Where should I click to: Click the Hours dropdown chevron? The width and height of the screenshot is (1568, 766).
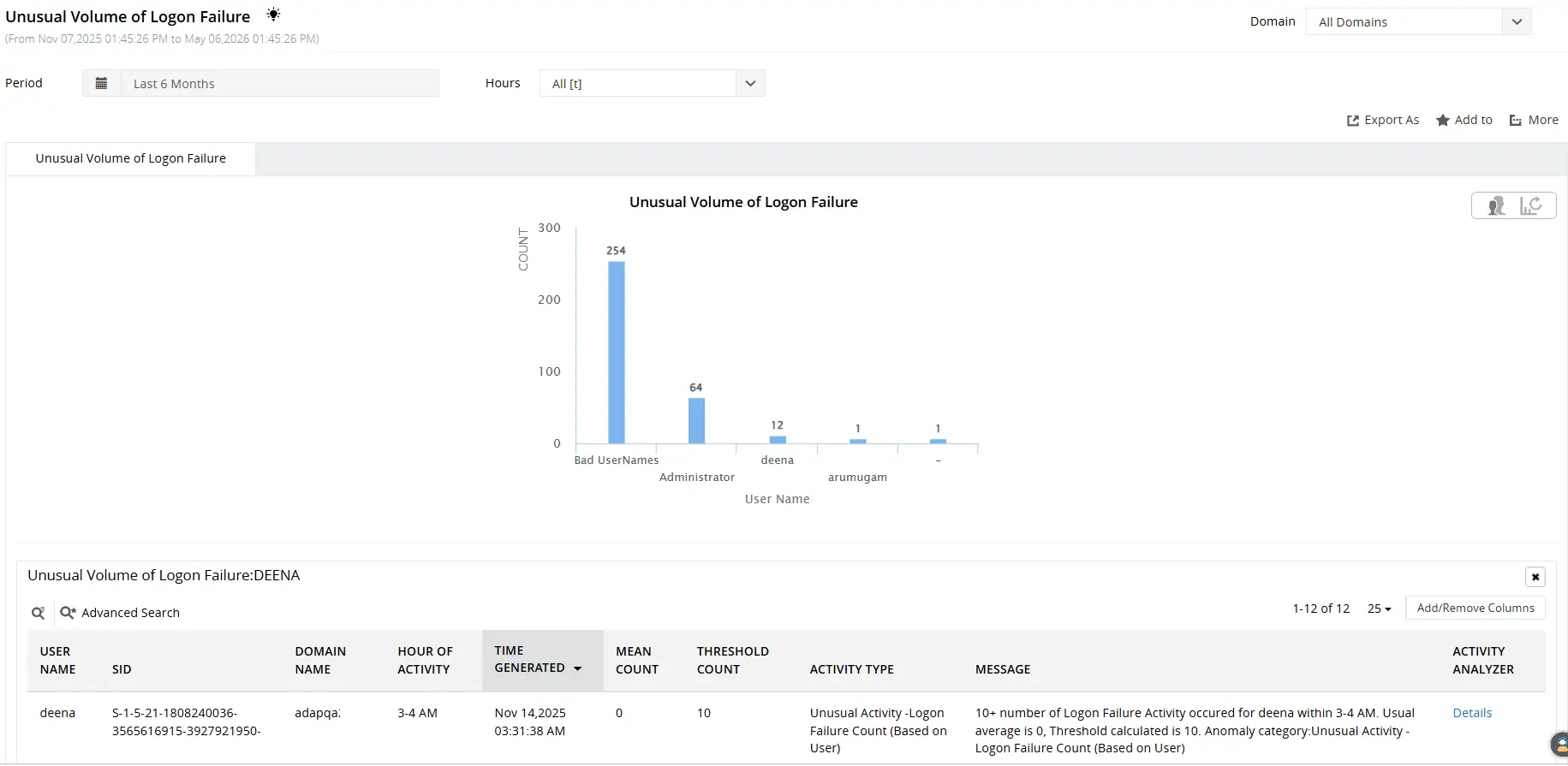(x=750, y=83)
